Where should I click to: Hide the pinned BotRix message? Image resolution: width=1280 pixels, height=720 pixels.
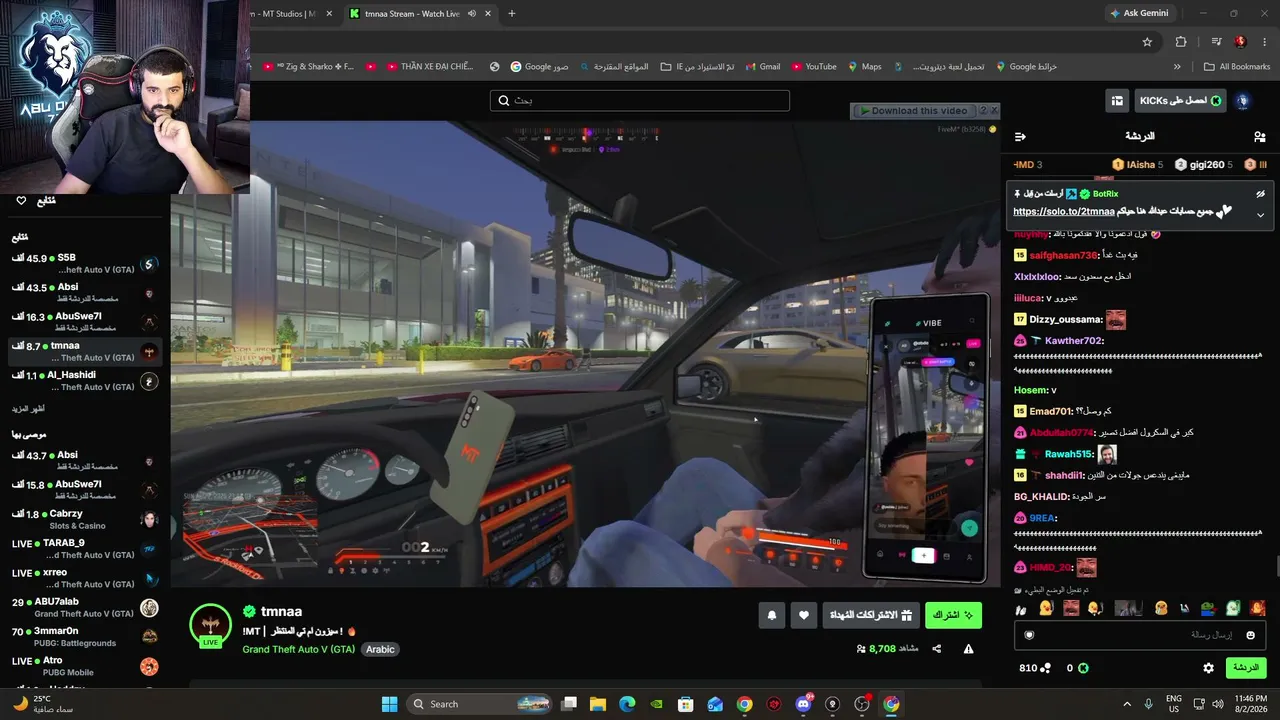(x=1260, y=194)
